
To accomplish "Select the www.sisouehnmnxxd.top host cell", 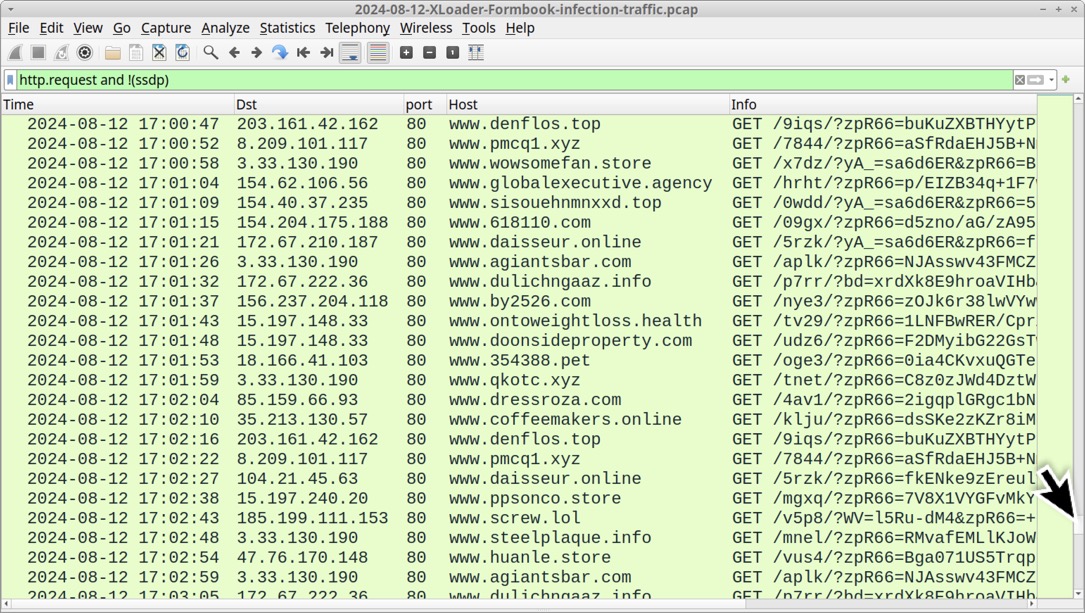I will [x=555, y=203].
